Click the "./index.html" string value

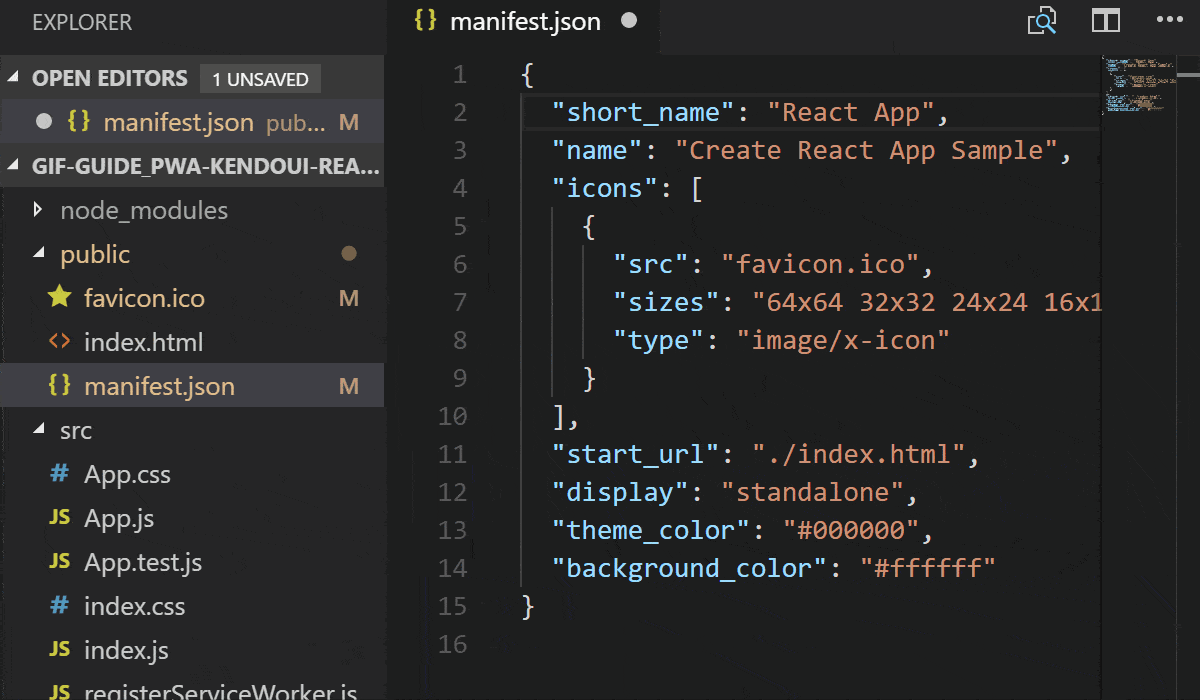[858, 454]
